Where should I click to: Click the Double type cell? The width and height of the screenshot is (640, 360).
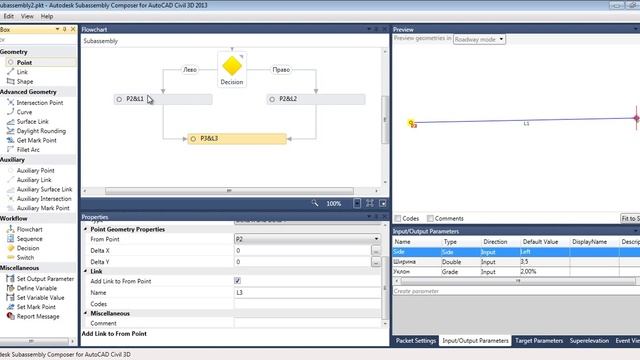click(x=460, y=262)
